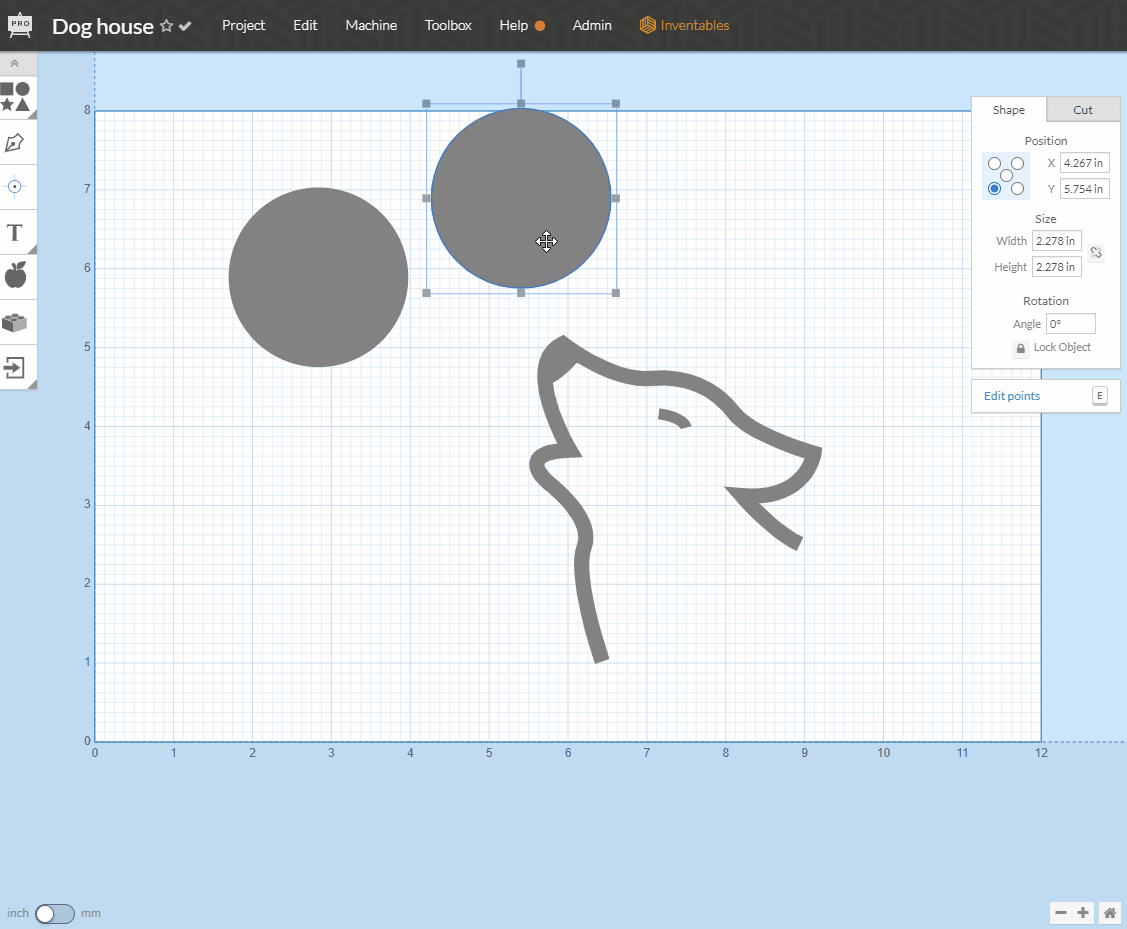Click the lock aspect ratio link icon

(1096, 253)
